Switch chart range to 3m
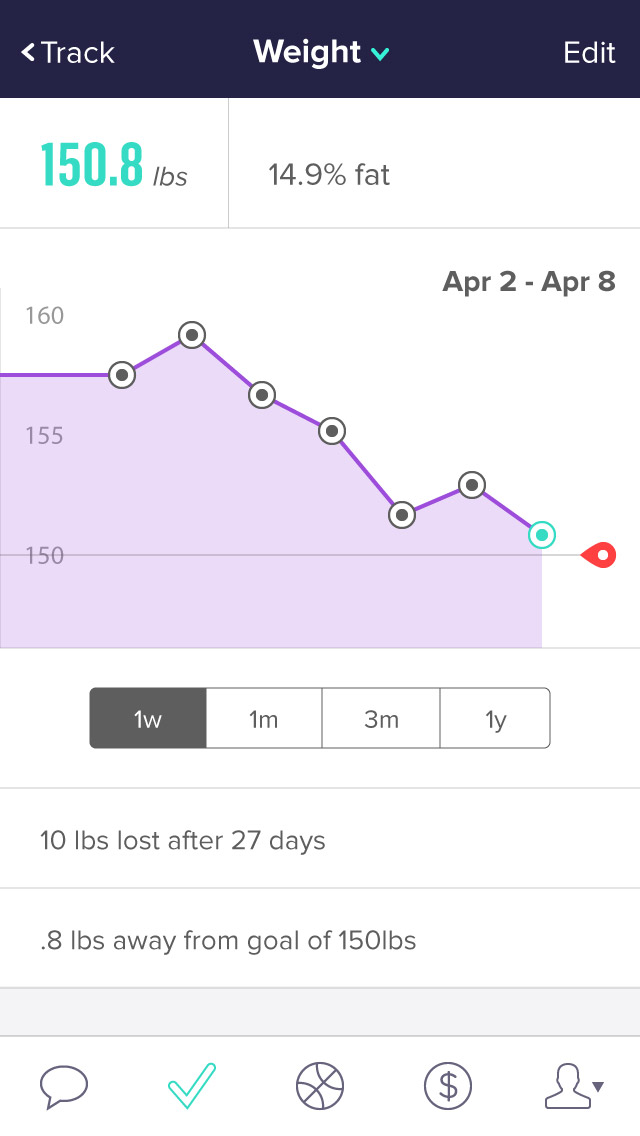Screen dimensions: 640x1136 pos(381,719)
